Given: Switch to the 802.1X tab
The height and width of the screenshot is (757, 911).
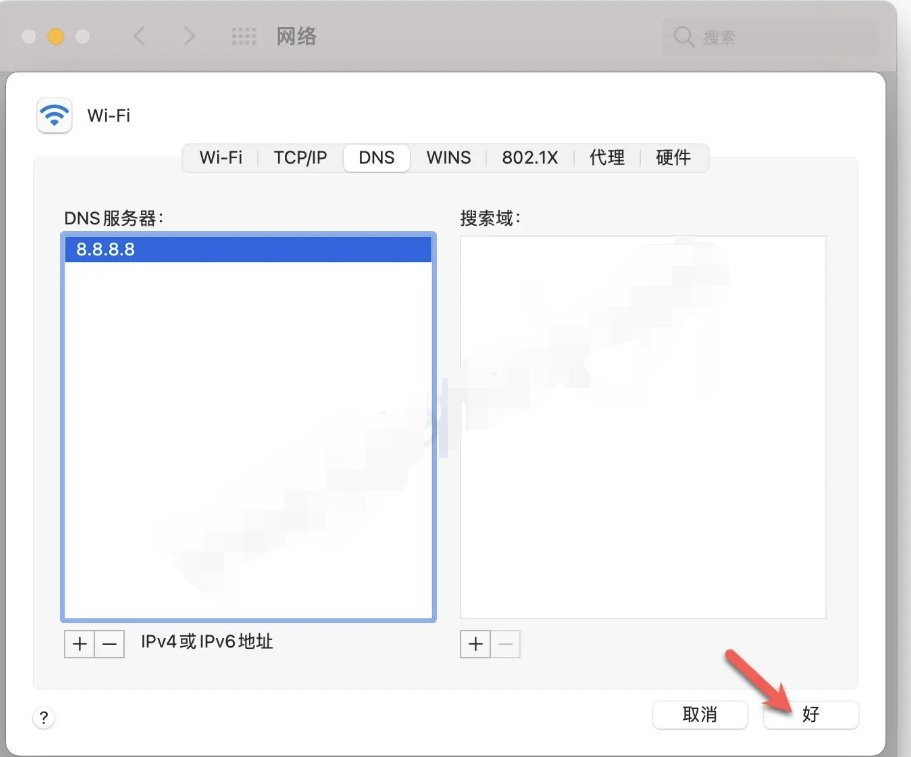Looking at the screenshot, I should point(530,158).
